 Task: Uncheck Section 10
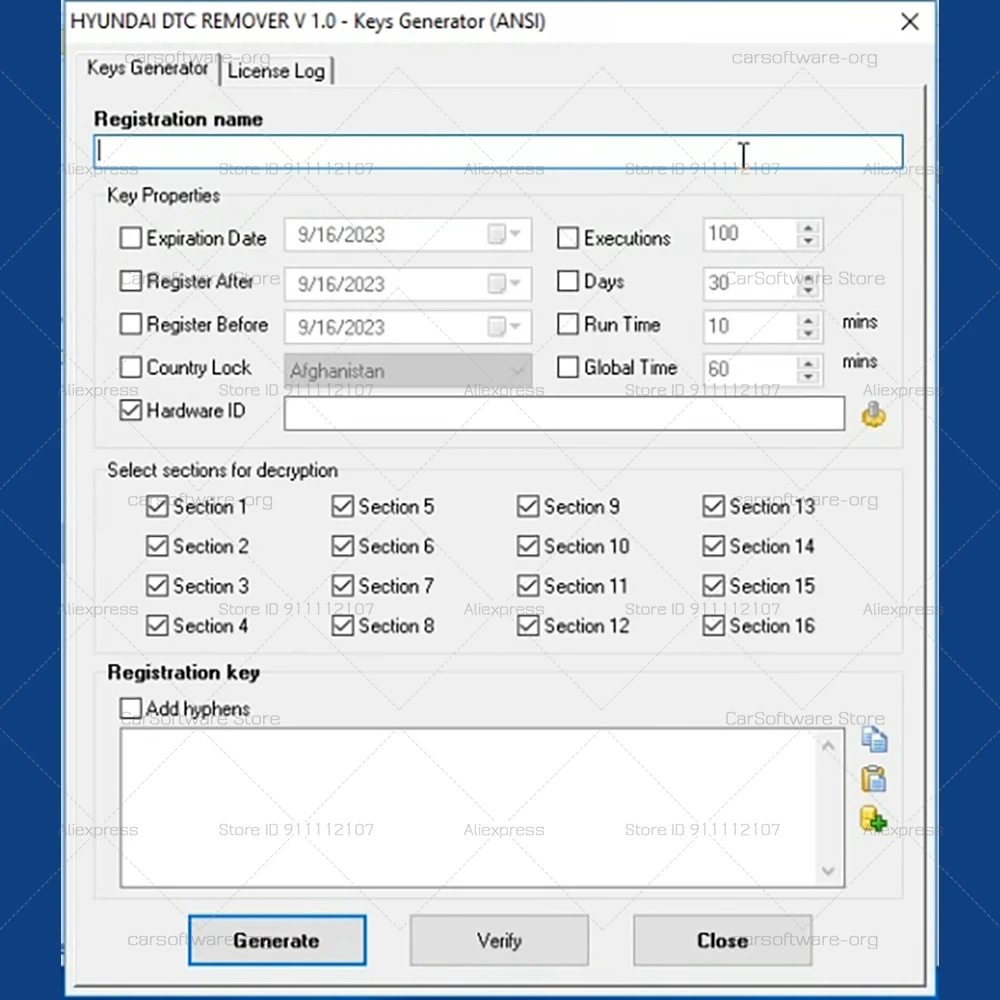tap(528, 546)
